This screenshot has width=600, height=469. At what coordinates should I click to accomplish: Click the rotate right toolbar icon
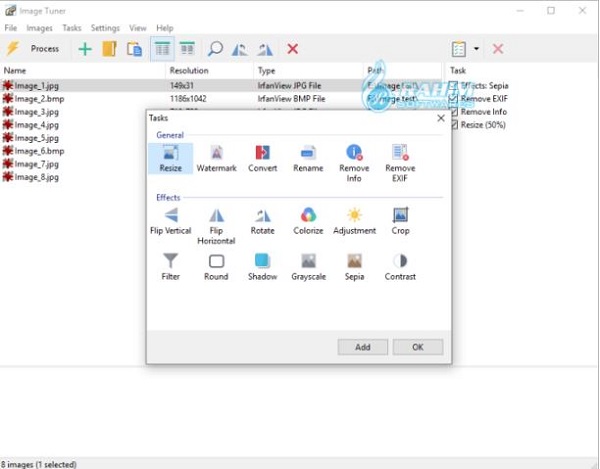point(265,49)
